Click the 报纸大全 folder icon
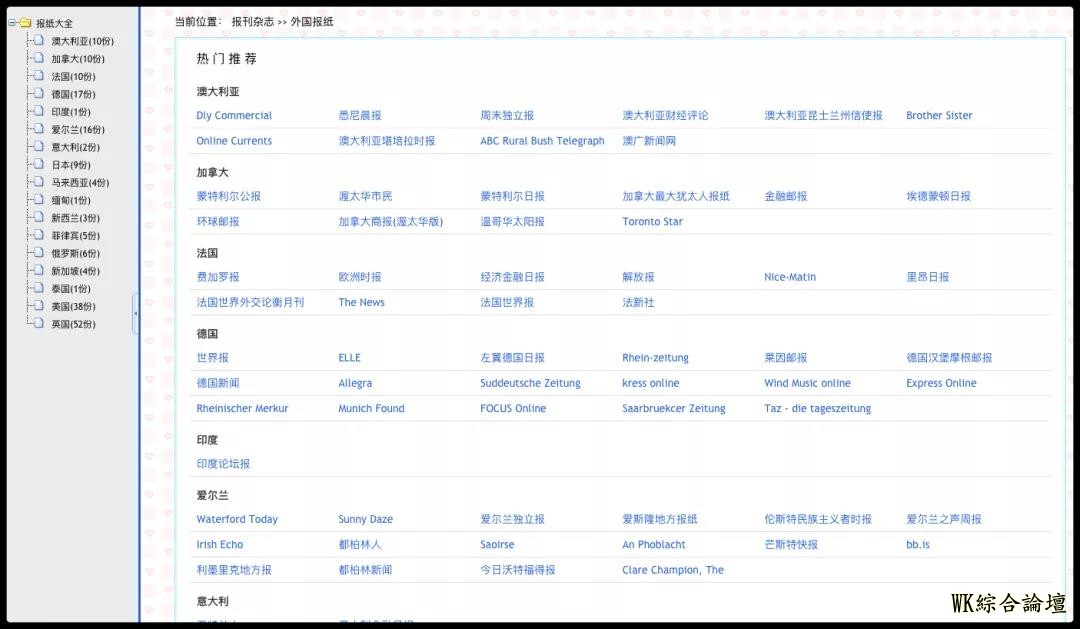 25,23
